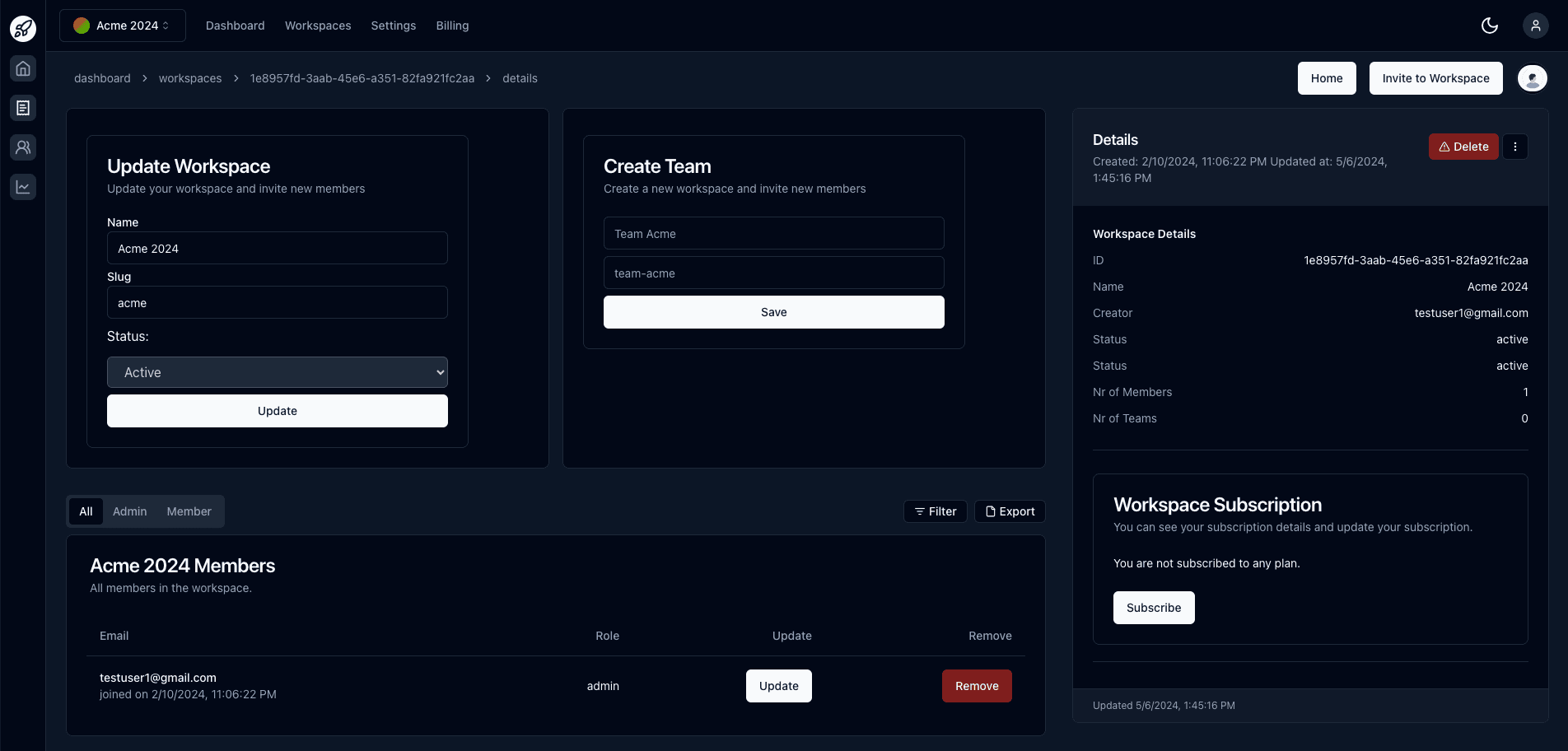This screenshot has width=1568, height=751.
Task: Click Role column header
Action: tap(607, 636)
